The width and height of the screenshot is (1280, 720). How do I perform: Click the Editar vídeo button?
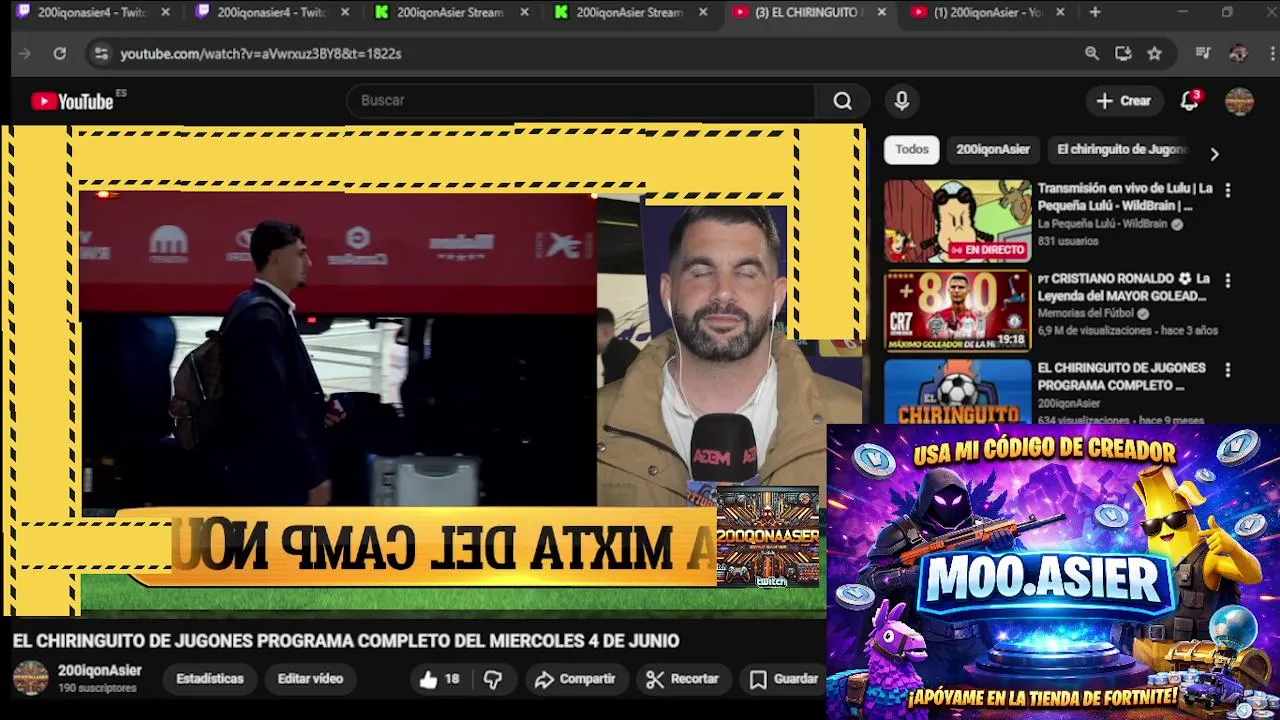click(310, 679)
